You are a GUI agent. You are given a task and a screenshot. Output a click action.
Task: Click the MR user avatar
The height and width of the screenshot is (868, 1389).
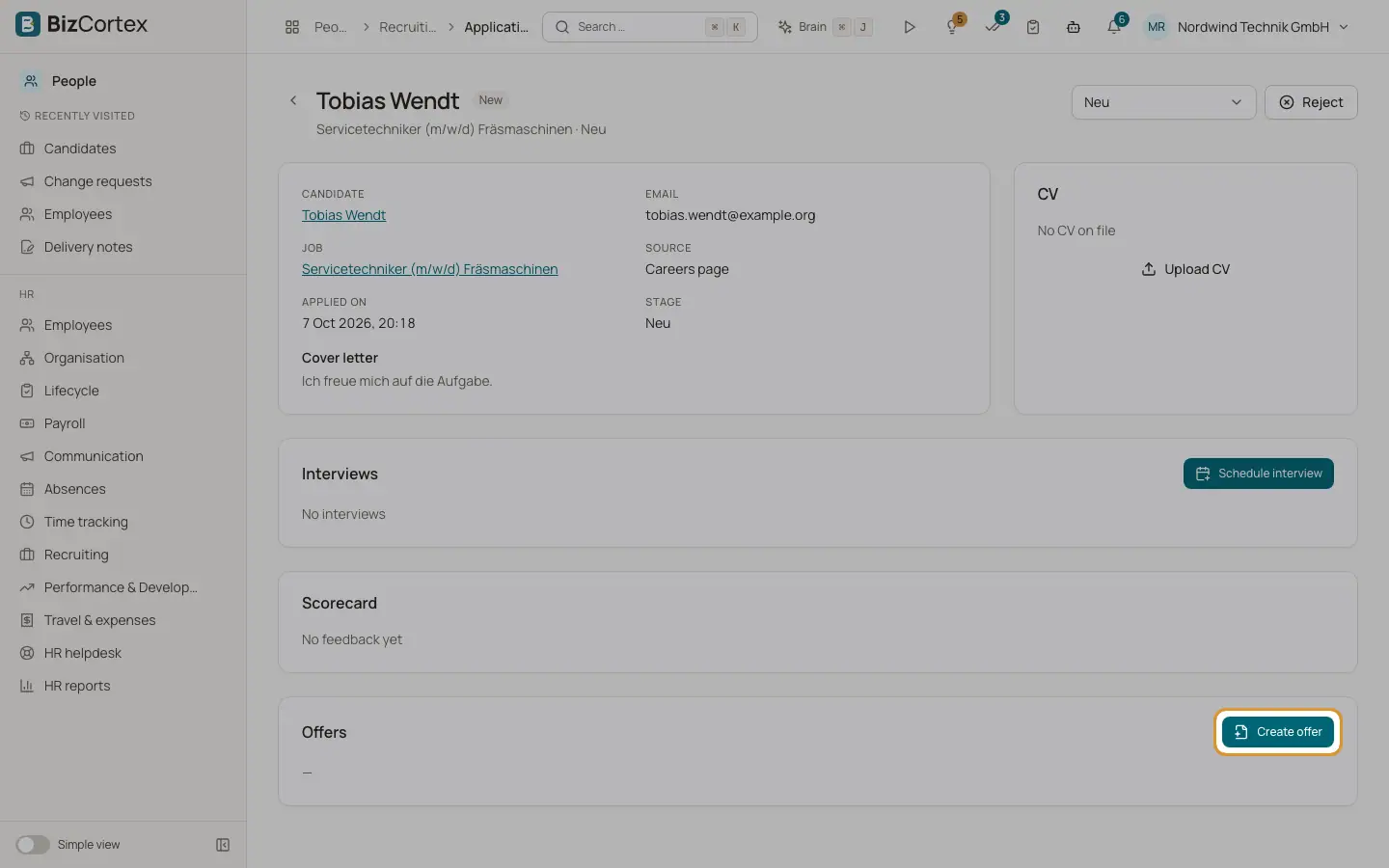coord(1156,27)
